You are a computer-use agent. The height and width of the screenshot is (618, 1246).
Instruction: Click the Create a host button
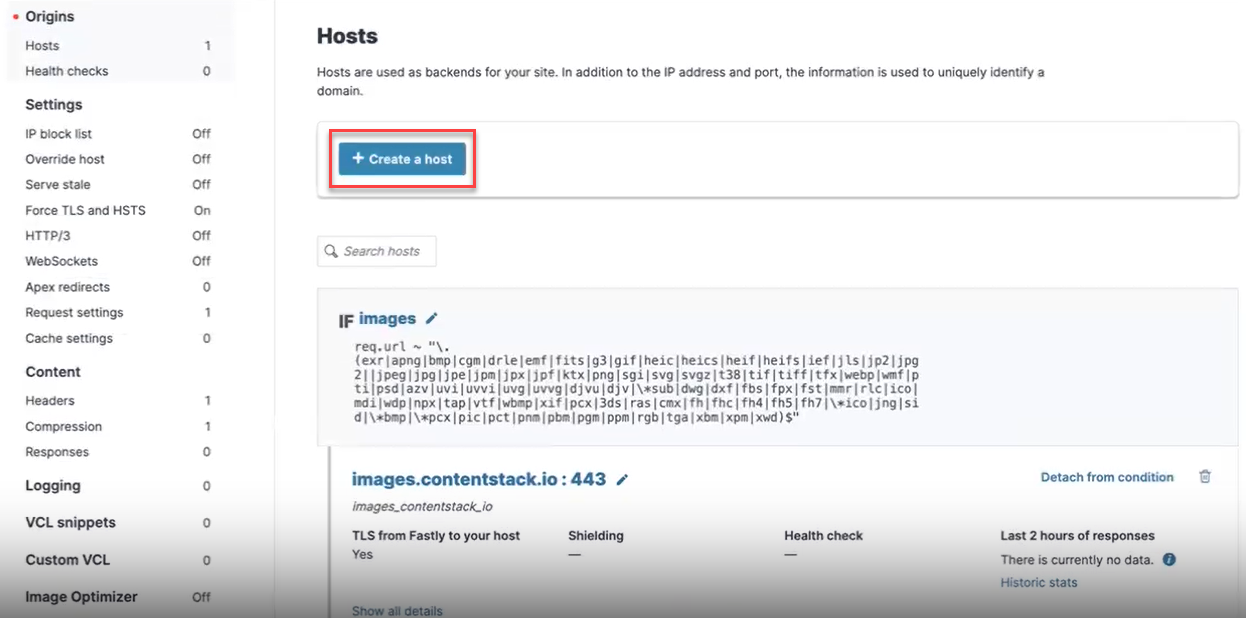(402, 159)
